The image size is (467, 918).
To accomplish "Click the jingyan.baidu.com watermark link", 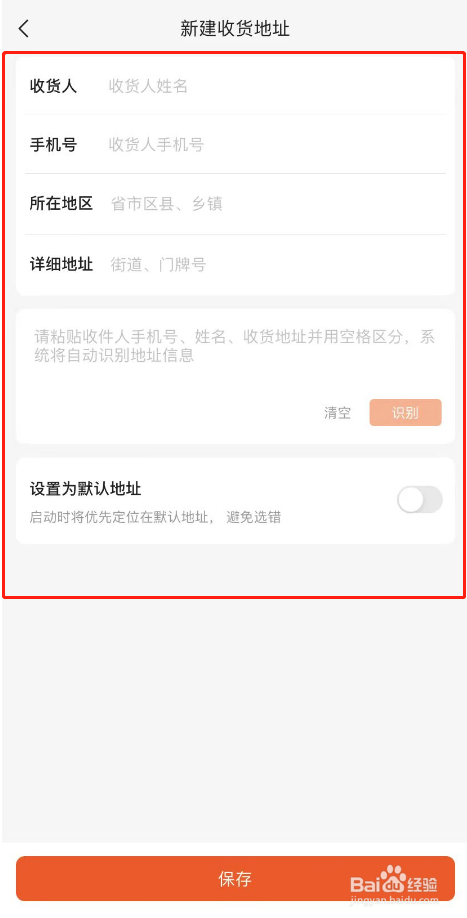I will coord(394,900).
